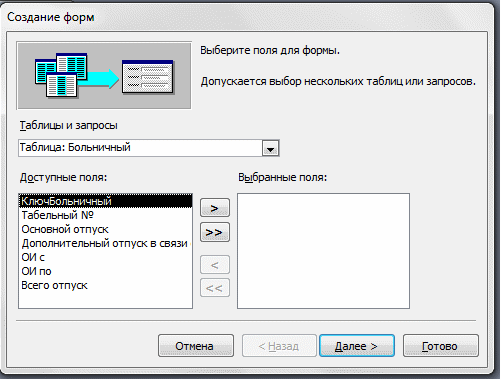Screen dimensions: 501x380
Task: Click the Создание форм title bar
Action: click(248, 17)
